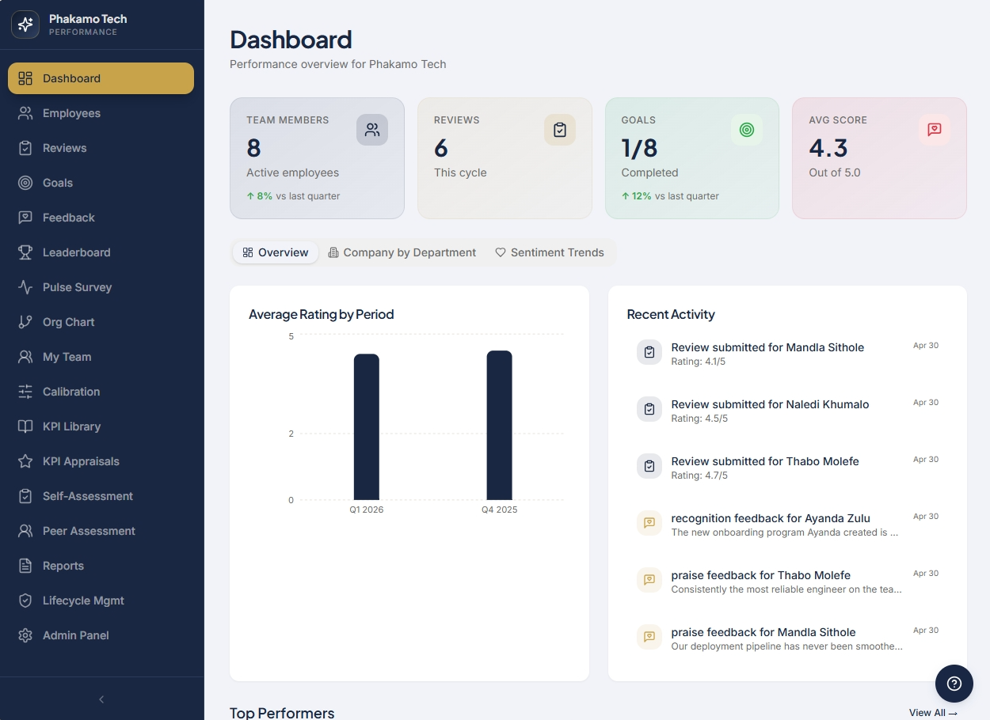
Task: Click the Employees people icon in sidebar
Action: click(x=25, y=113)
